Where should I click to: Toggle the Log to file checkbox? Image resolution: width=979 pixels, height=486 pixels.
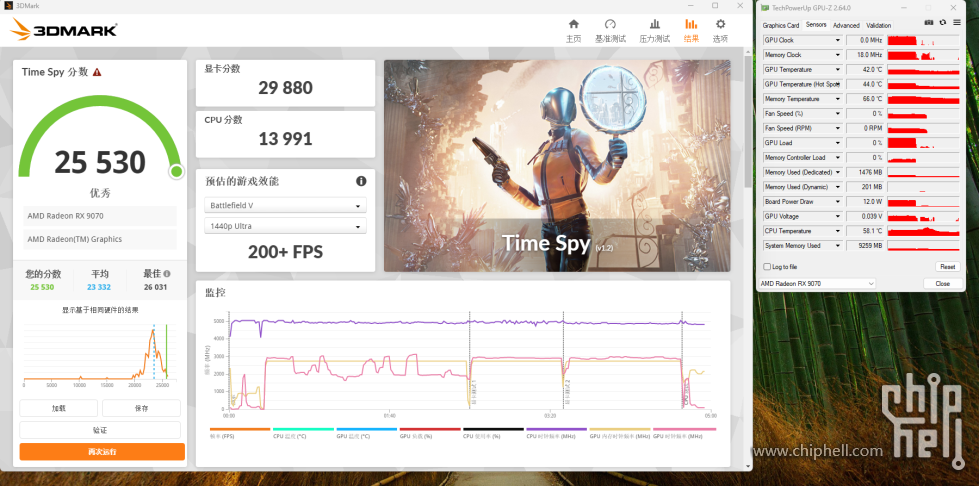coord(767,267)
